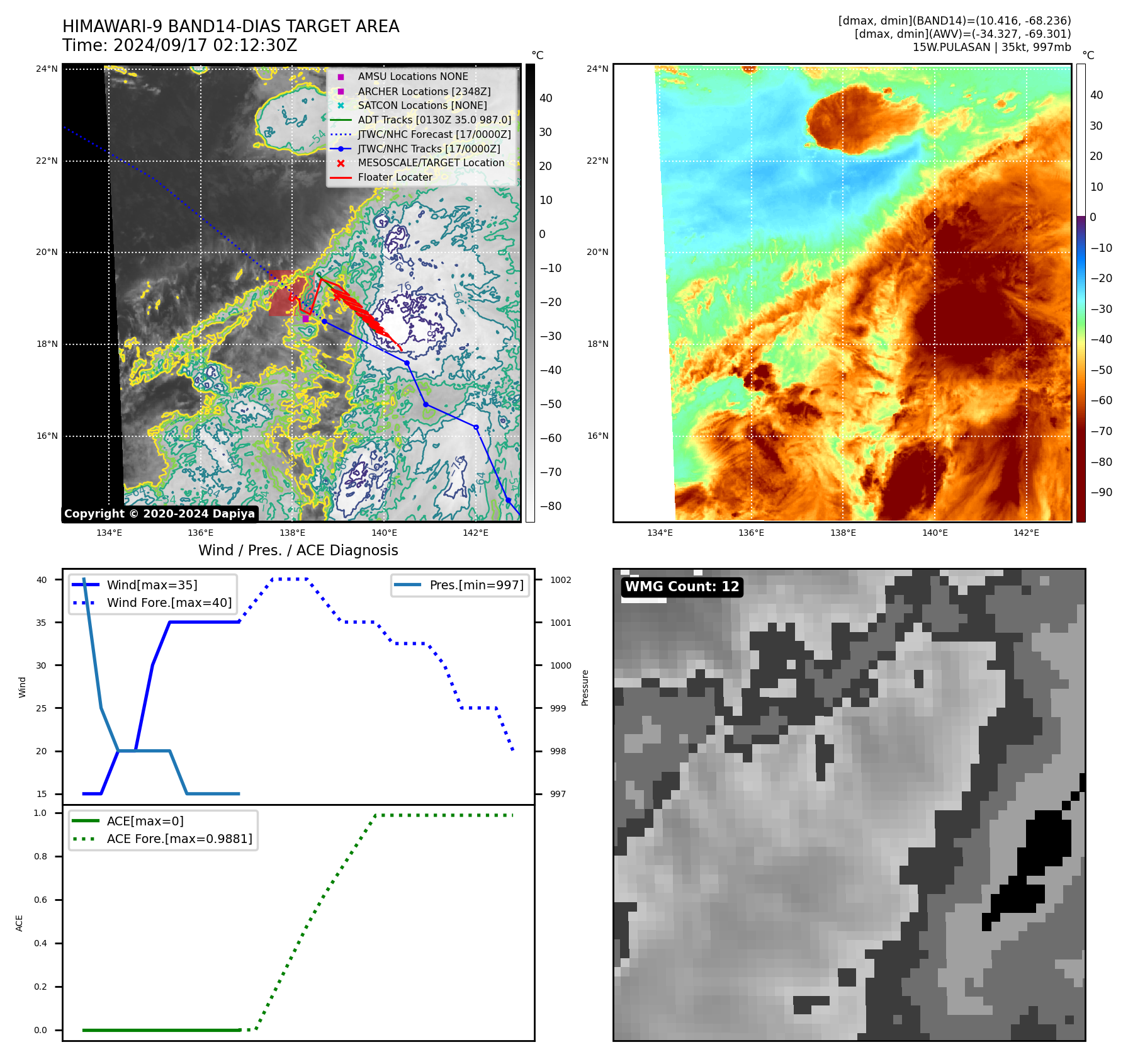Image resolution: width=1128 pixels, height=1064 pixels.
Task: Click the red Floater Locater legend line
Action: click(341, 178)
